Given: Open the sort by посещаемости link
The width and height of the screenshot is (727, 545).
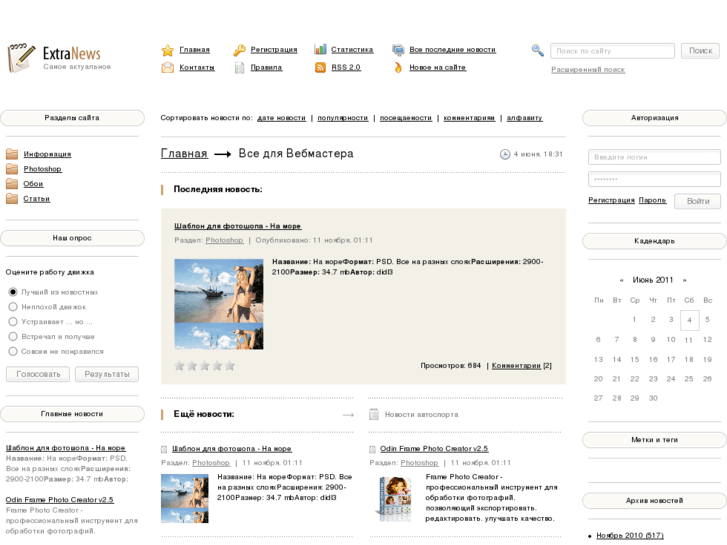Looking at the screenshot, I should pyautogui.click(x=406, y=118).
